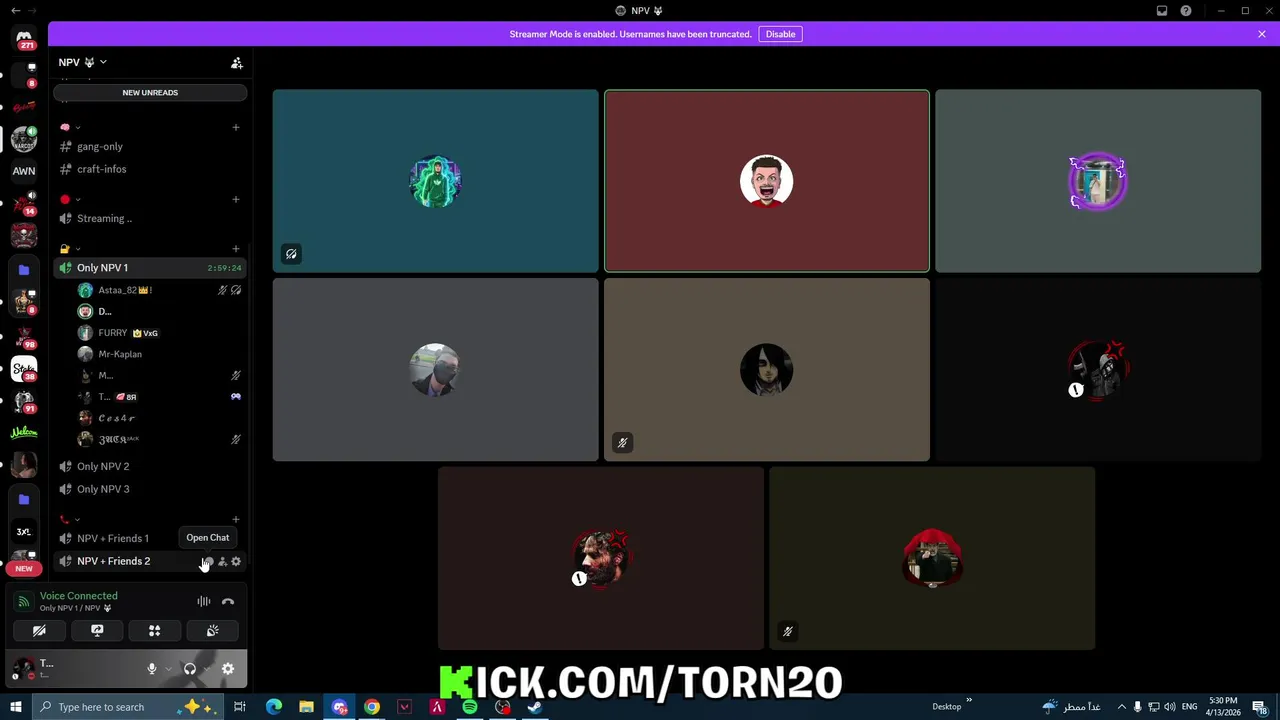Image resolution: width=1280 pixels, height=720 pixels.
Task: Open the Activities launcher button
Action: [x=155, y=631]
